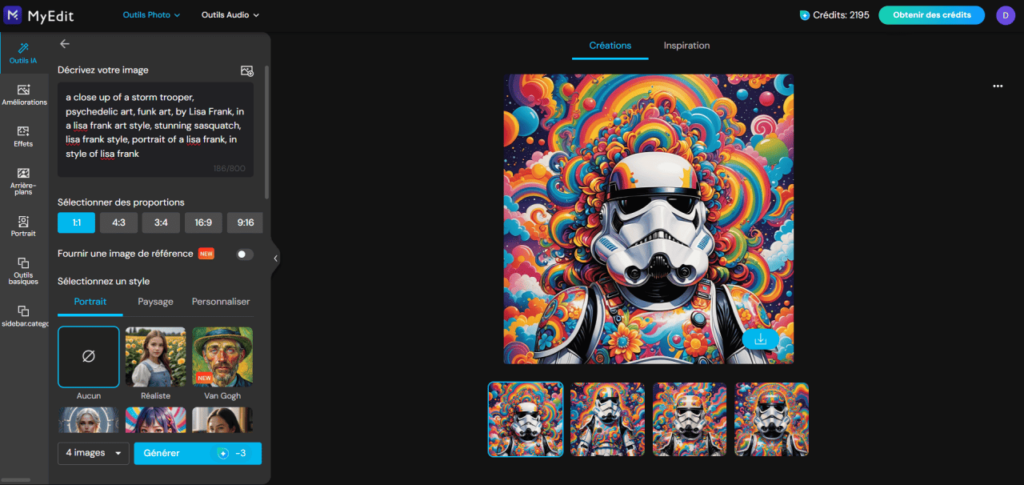
Task: Click the 186/800 character counter
Action: click(x=229, y=168)
